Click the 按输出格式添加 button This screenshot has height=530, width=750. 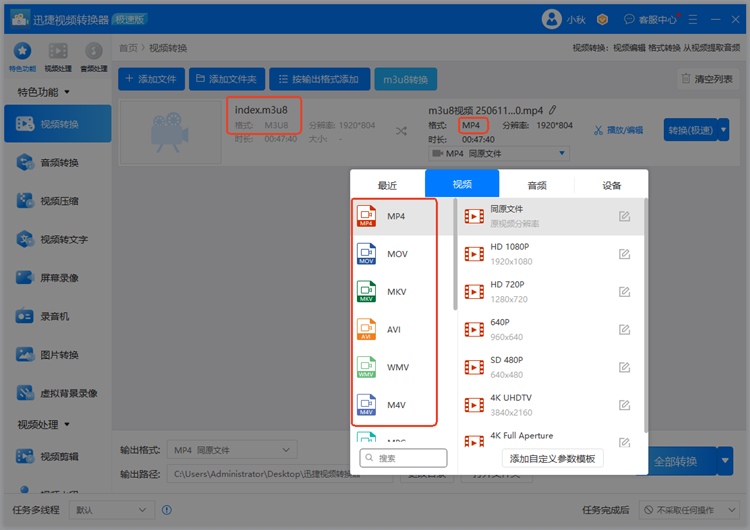click(x=320, y=79)
